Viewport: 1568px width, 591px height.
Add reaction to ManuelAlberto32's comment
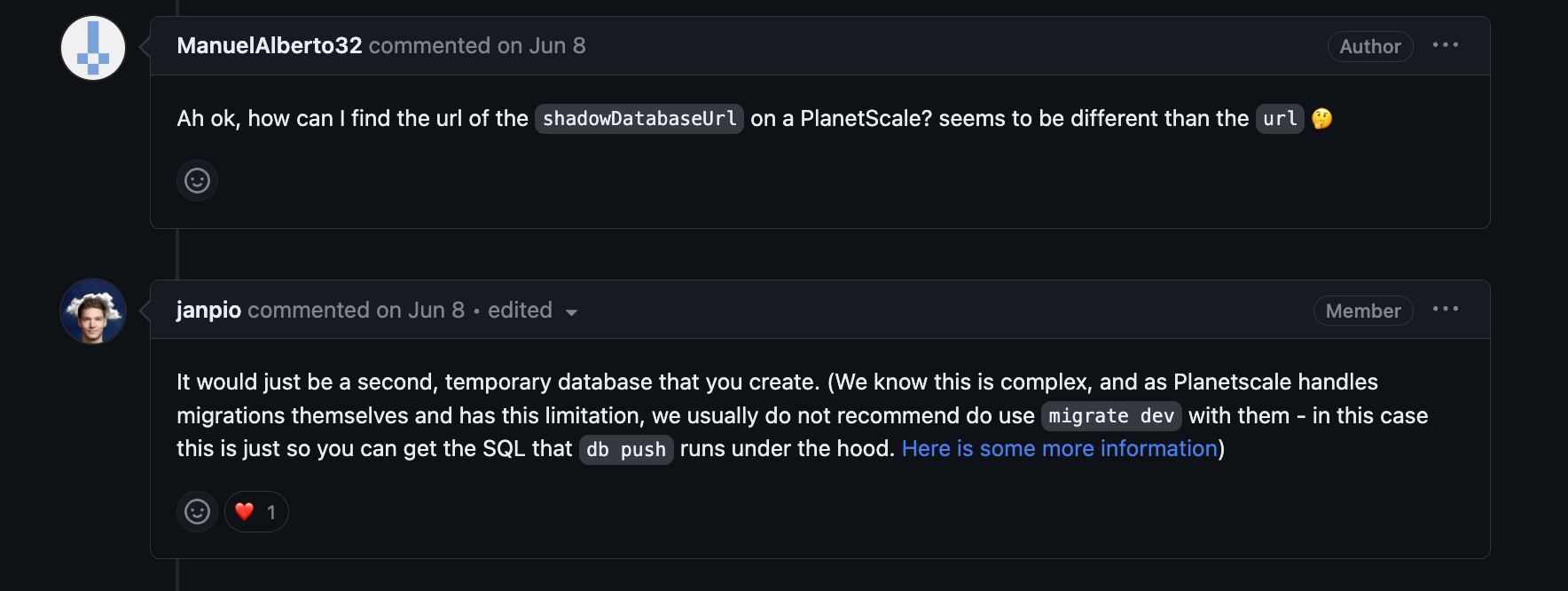pos(197,181)
